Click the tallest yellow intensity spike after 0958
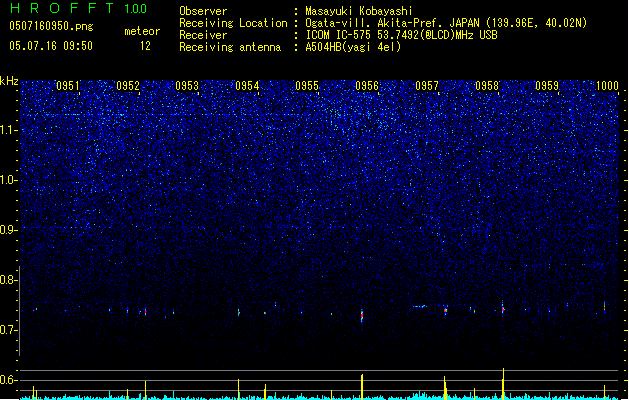This screenshot has height=400, width=629. [x=503, y=384]
